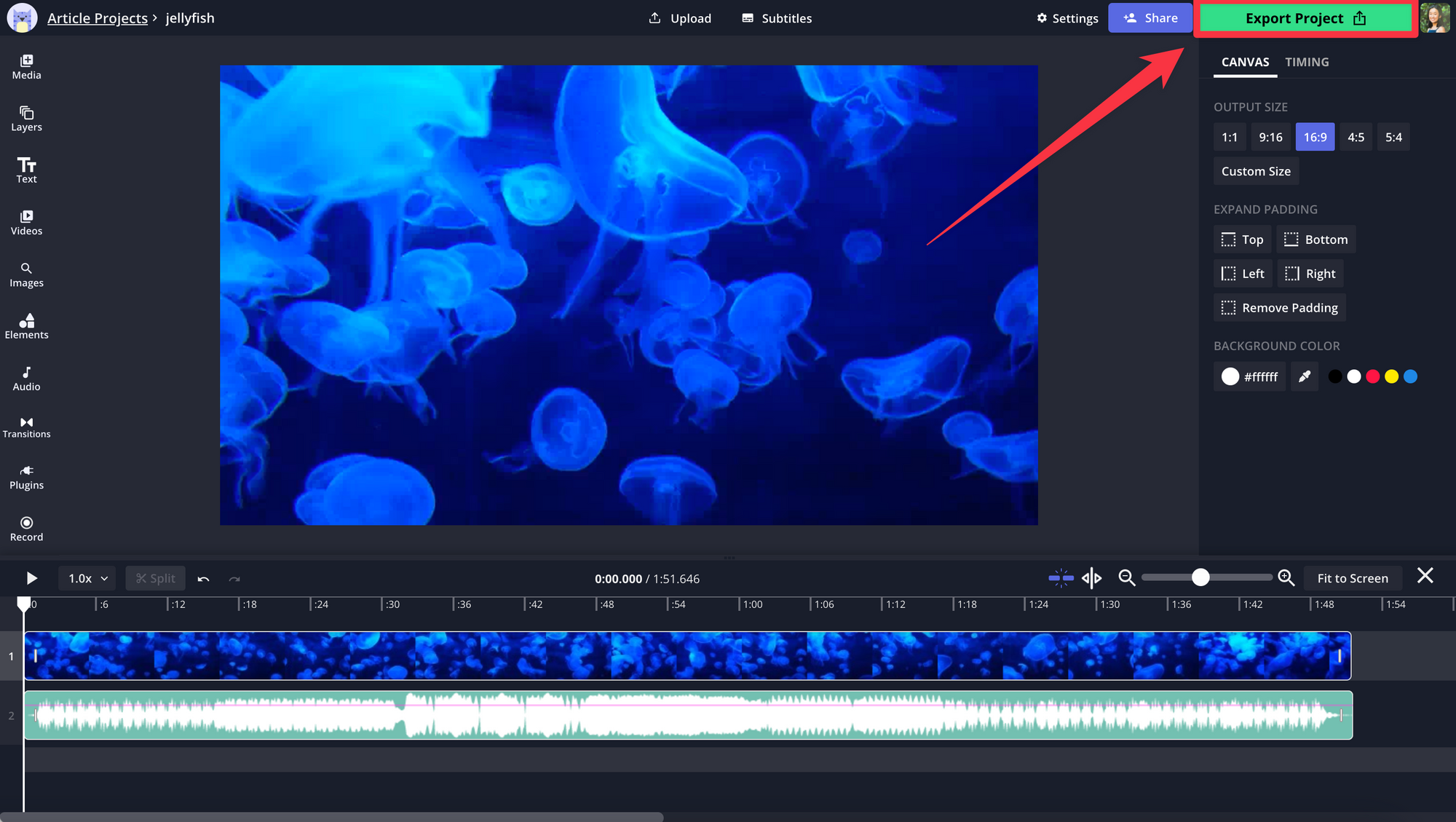
Task: Switch to the TIMING tab
Action: click(1307, 62)
